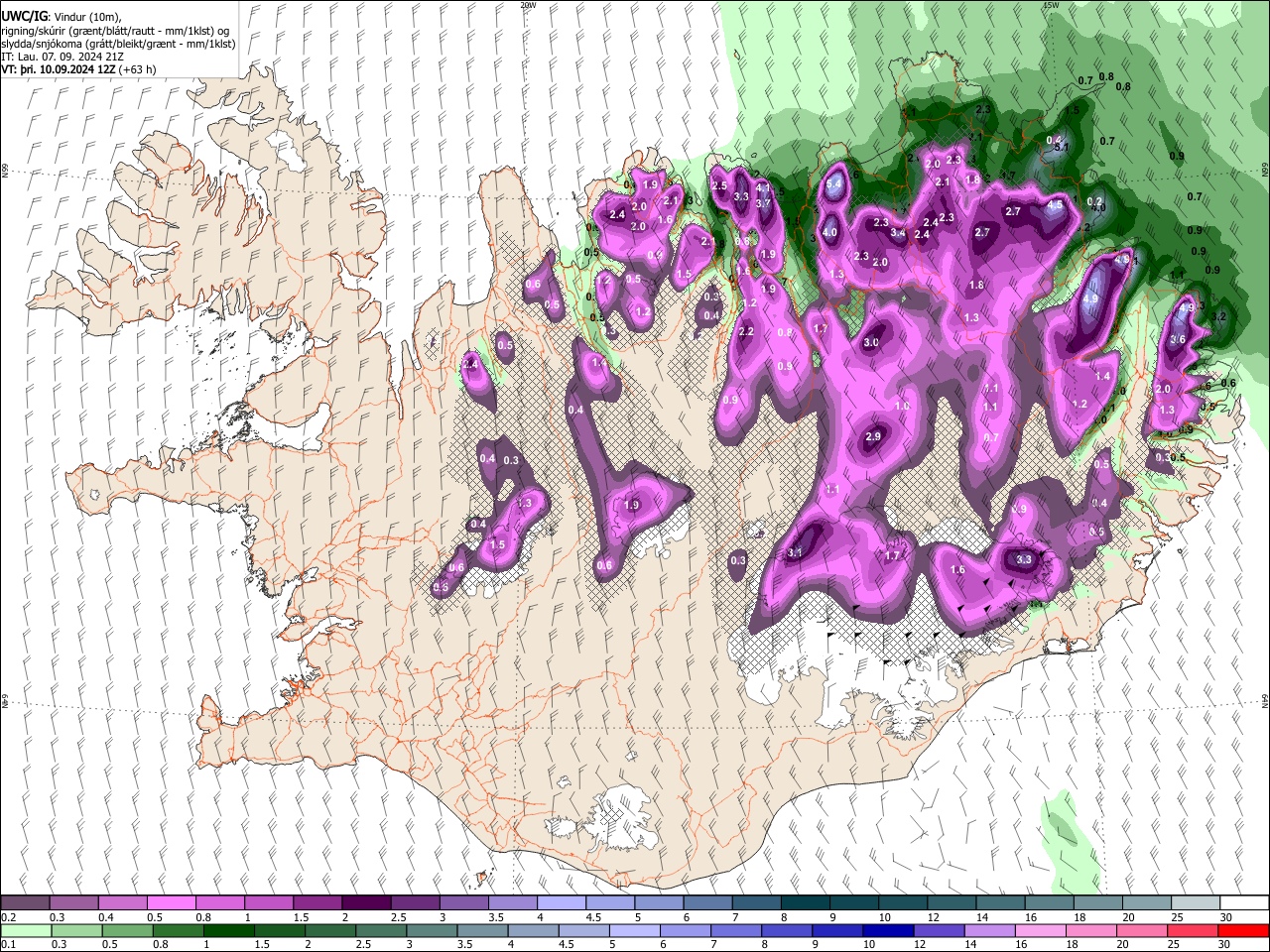Click the bright red 30 swatch in lower legend row
This screenshot has height=952, width=1270.
click(x=1243, y=930)
